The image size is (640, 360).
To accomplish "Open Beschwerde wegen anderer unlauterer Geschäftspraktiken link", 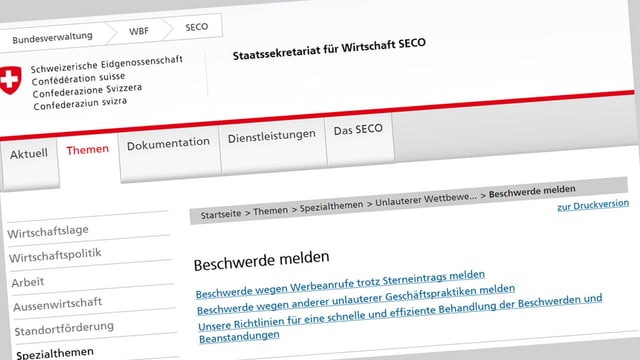I will coord(356,299).
